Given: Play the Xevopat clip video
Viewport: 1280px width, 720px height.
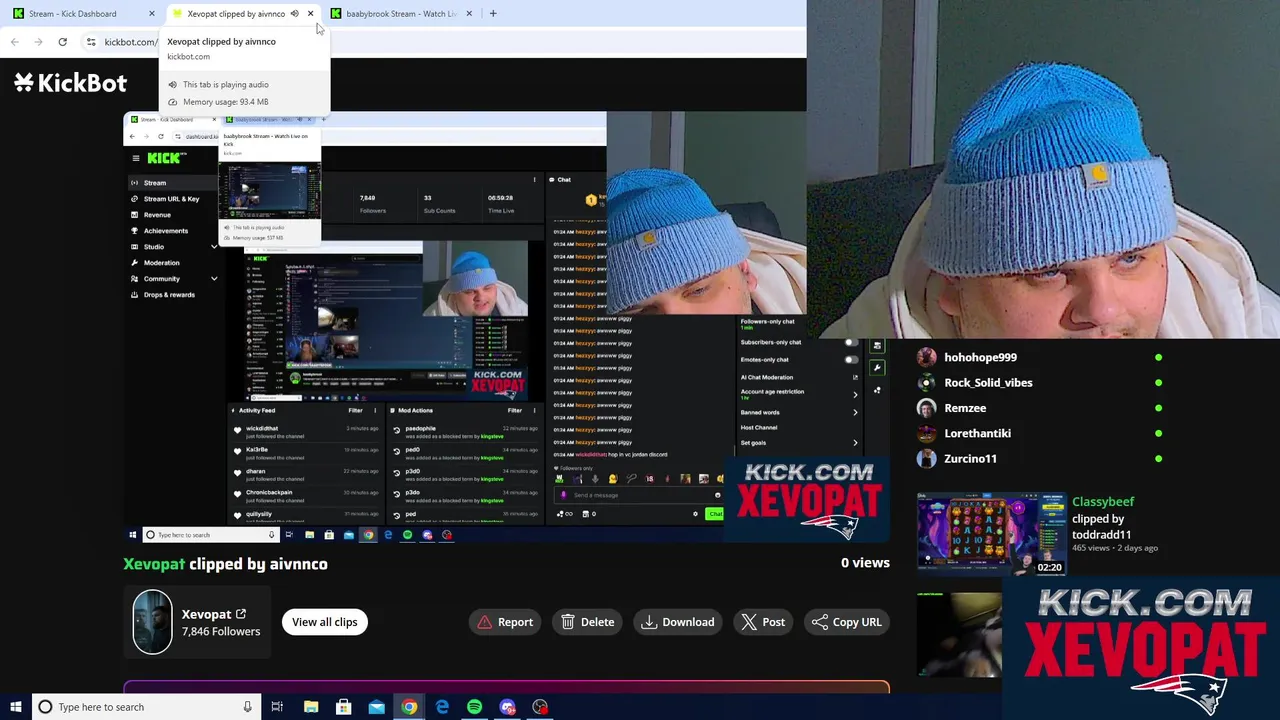Looking at the screenshot, I should click(506, 328).
